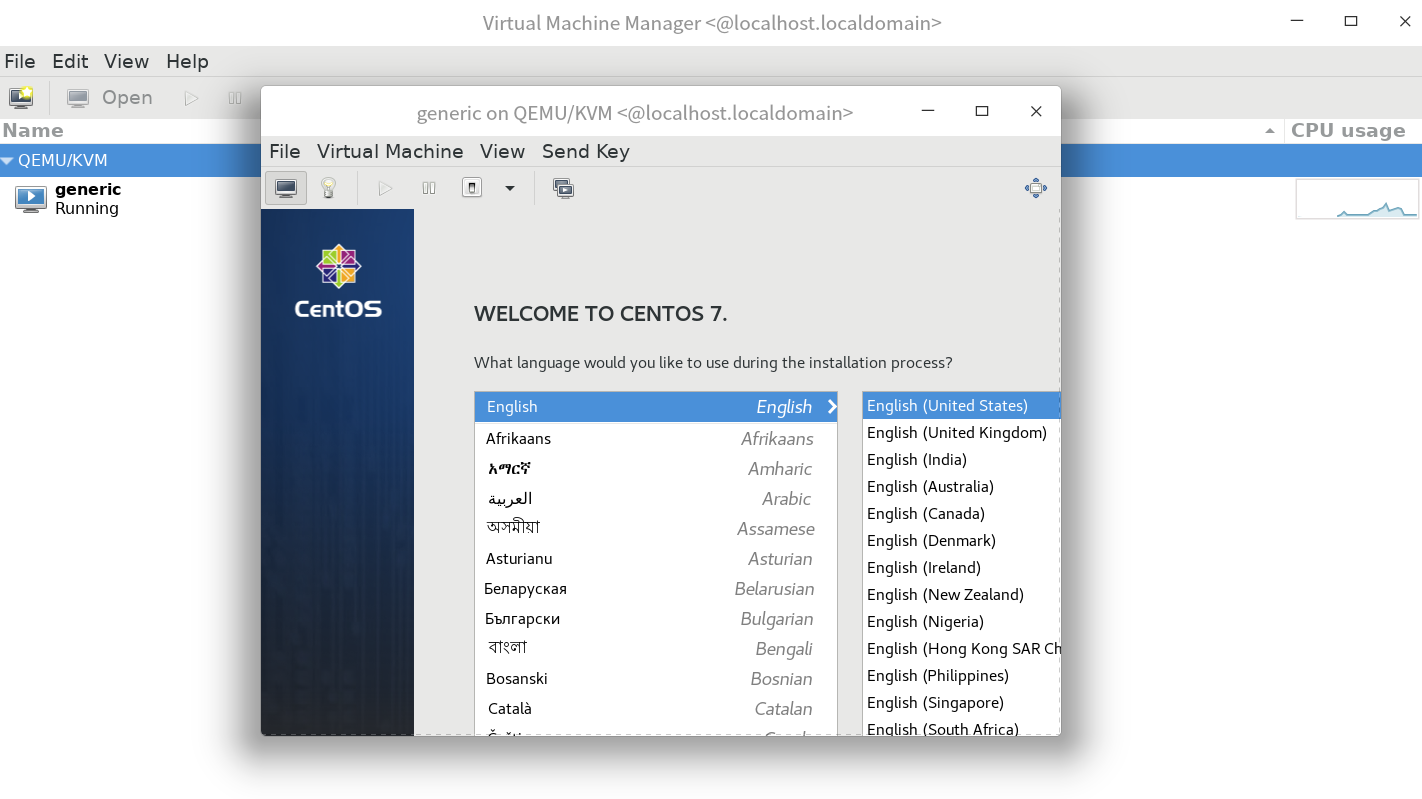Screen dimensions: 1422x799
Task: Open the View menu in generic VM window
Action: coord(502,151)
